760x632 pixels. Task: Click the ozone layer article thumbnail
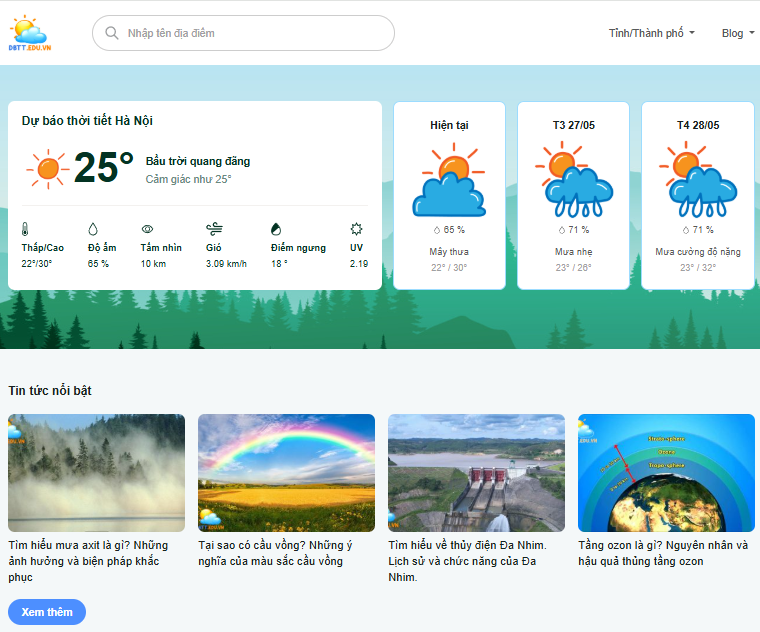[666, 473]
